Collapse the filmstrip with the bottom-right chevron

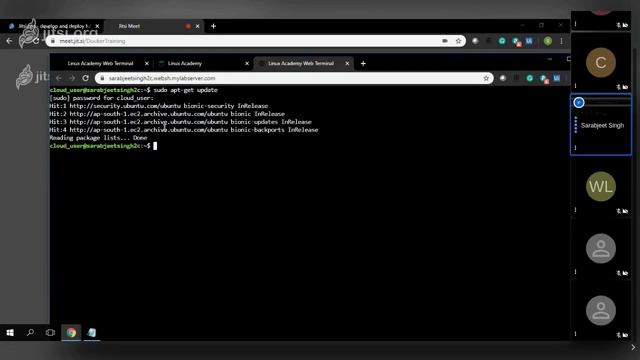(633, 347)
